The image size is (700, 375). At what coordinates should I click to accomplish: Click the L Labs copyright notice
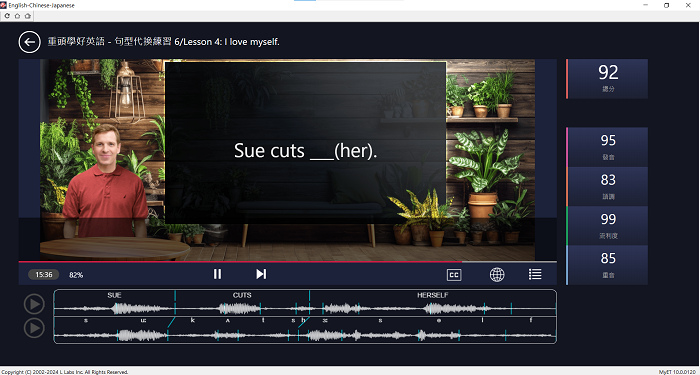pyautogui.click(x=65, y=372)
